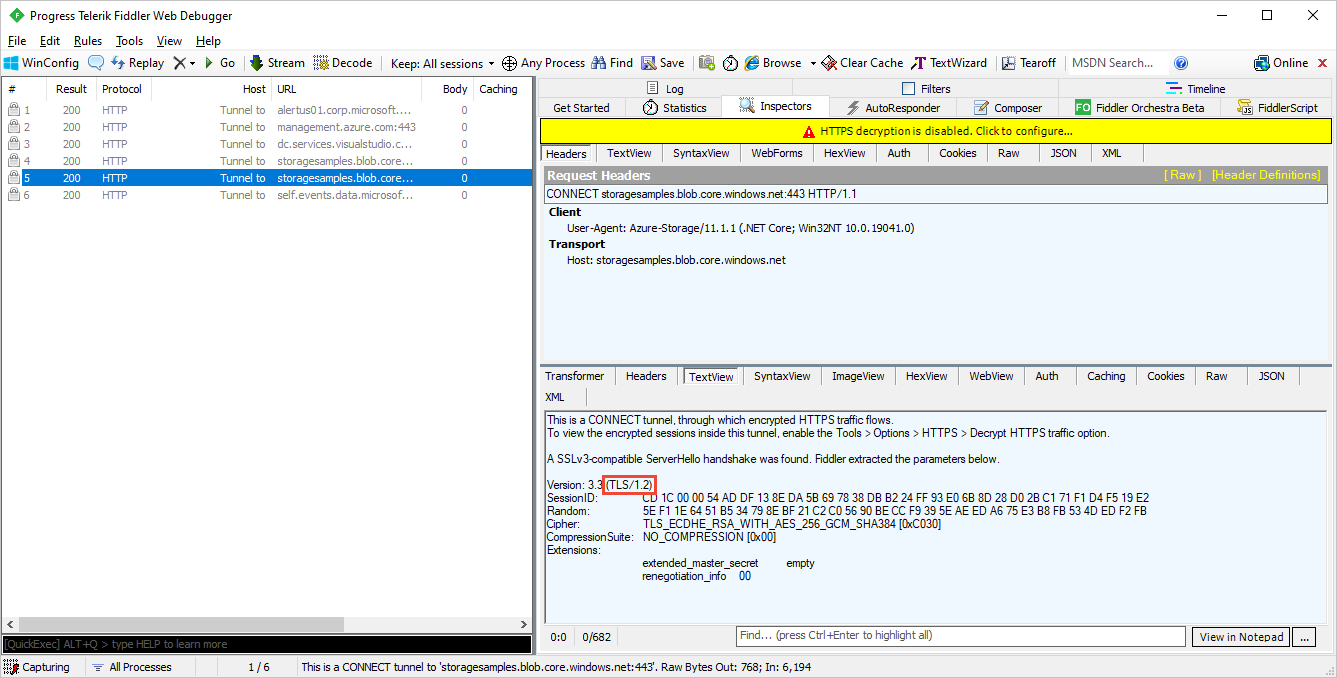The height and width of the screenshot is (678, 1337).
Task: Clear the browser cache with Clear Cache
Action: [861, 62]
